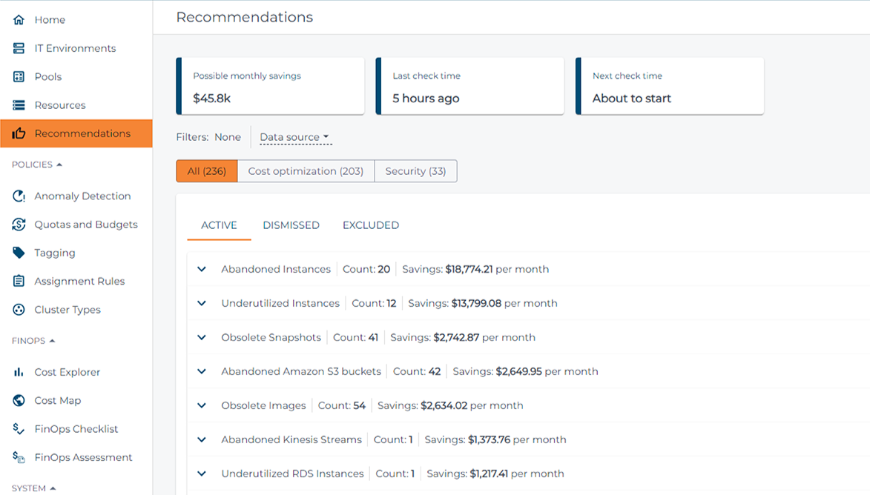Open the Data source dropdown
This screenshot has width=870, height=495.
tap(294, 137)
